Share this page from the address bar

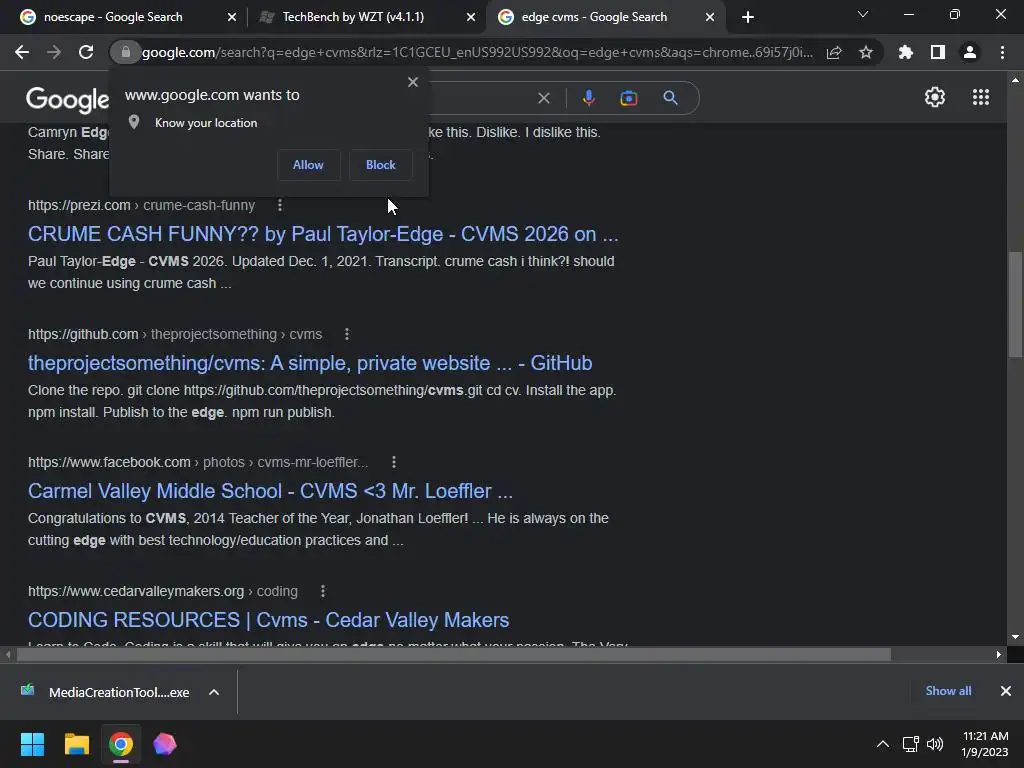coord(834,52)
